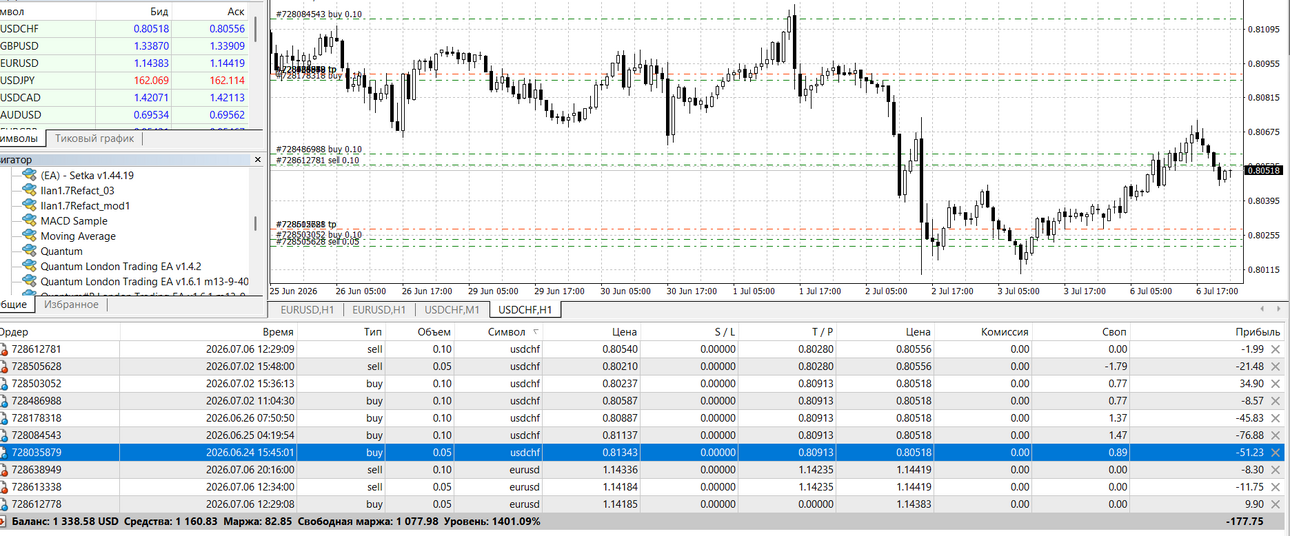Image resolution: width=1290 pixels, height=536 pixels.
Task: Click the current price label 0.80518 on the chart axis
Action: (1265, 170)
